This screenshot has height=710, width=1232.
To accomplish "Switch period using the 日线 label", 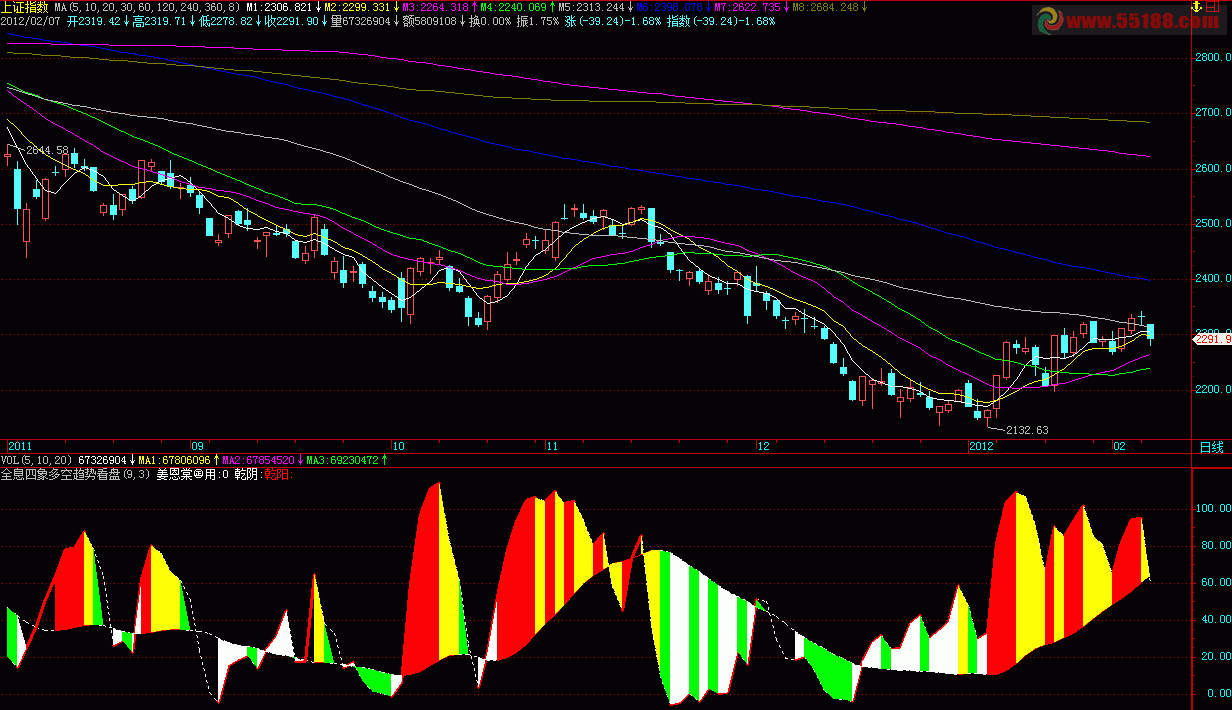I will [1210, 446].
